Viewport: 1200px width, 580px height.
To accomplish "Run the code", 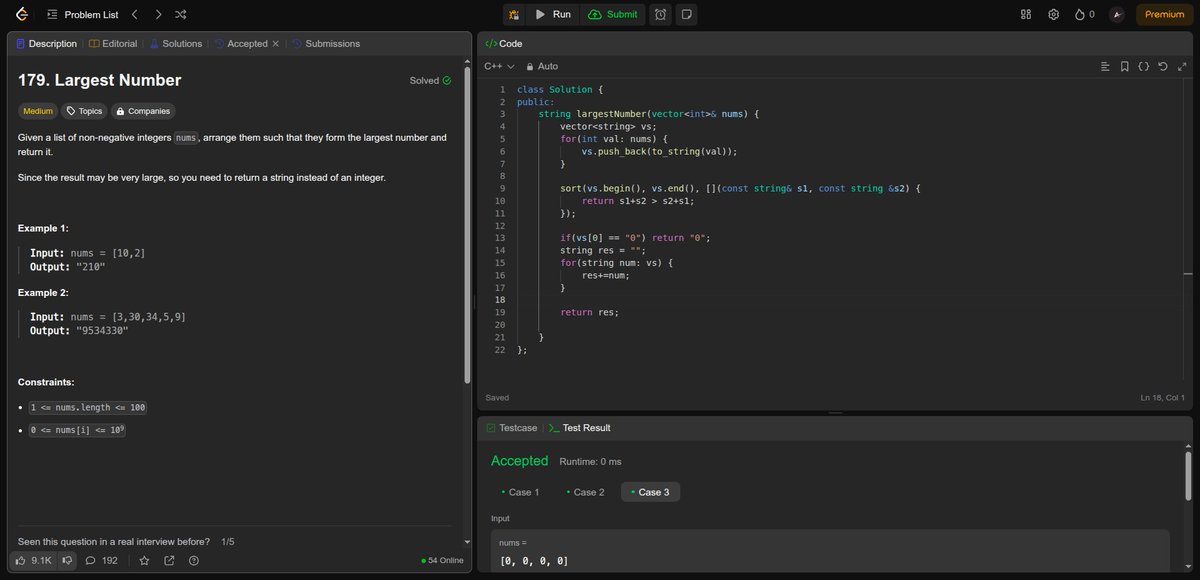I will 553,15.
